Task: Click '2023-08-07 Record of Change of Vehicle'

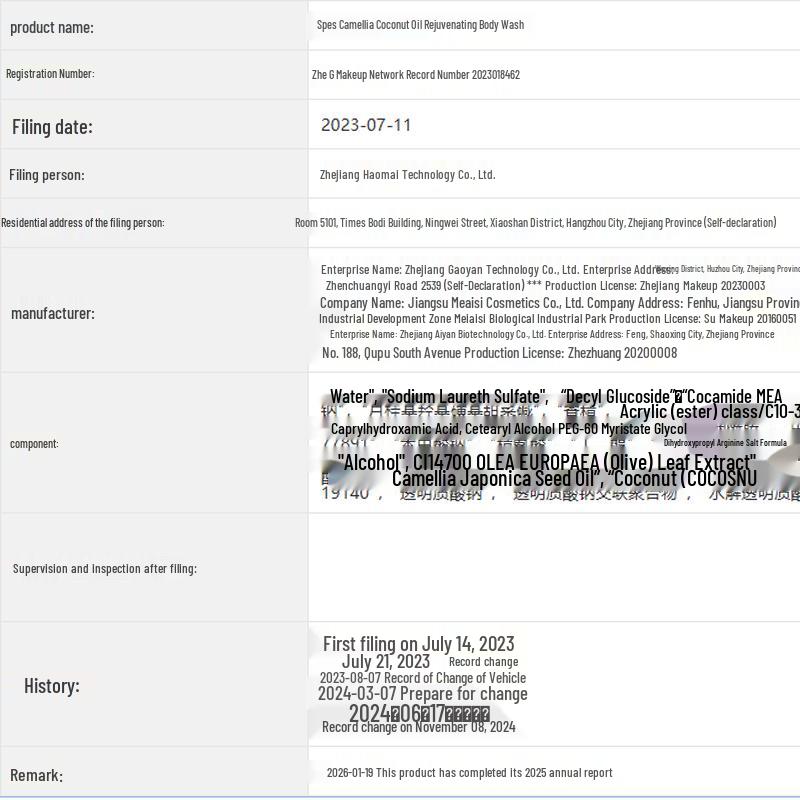Action: coord(423,678)
